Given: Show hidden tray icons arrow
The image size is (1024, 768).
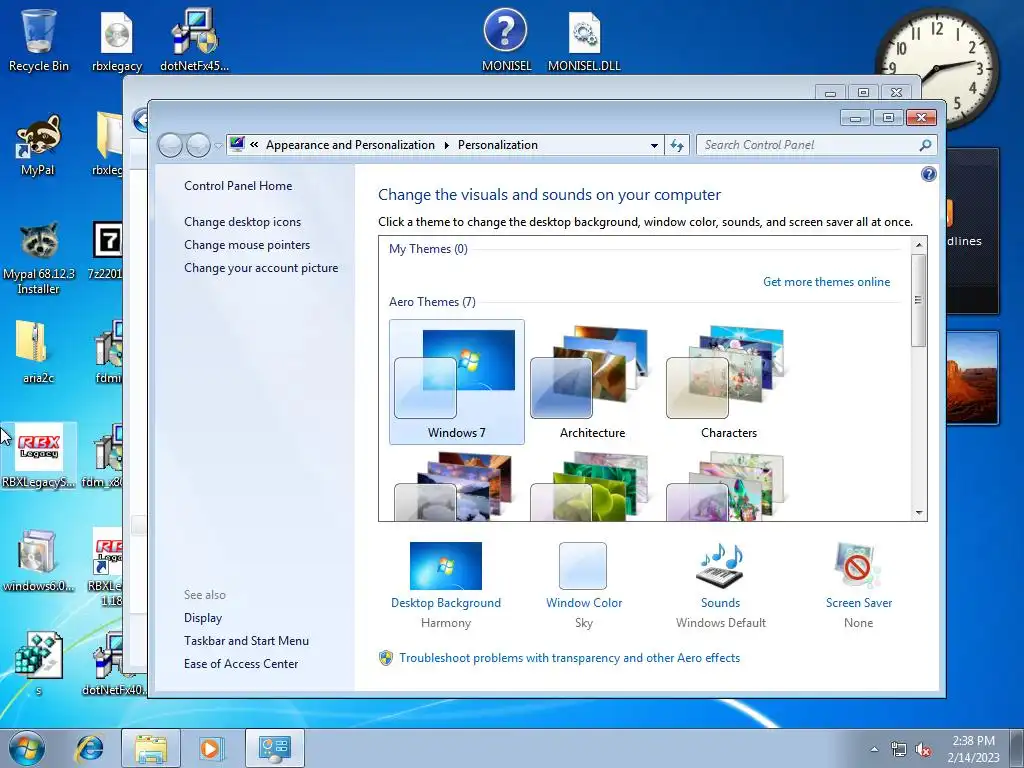Looking at the screenshot, I should coord(874,750).
